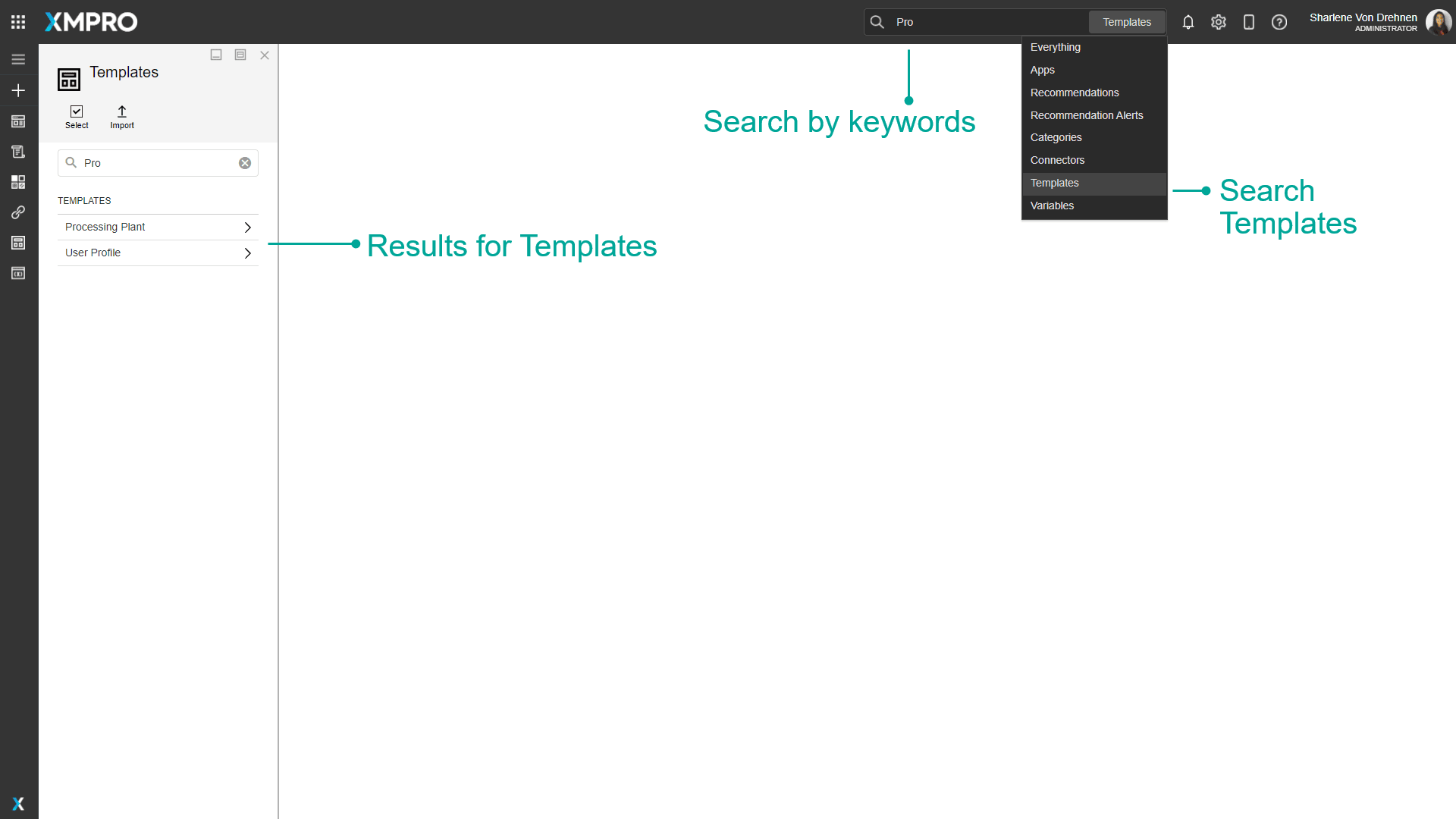Open the Templates search scope dropdown
1456x819 pixels.
click(1127, 22)
